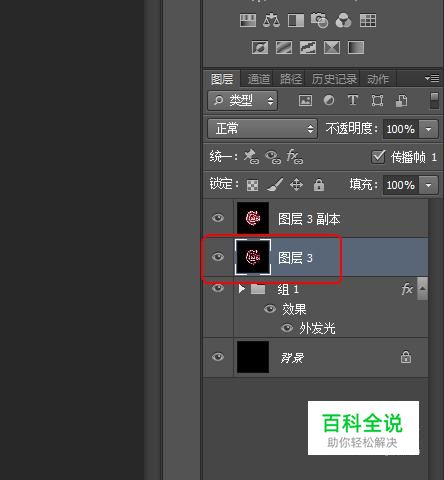This screenshot has width=444, height=480.
Task: Toggle the 传播帧 1 checkbox
Action: 378,157
